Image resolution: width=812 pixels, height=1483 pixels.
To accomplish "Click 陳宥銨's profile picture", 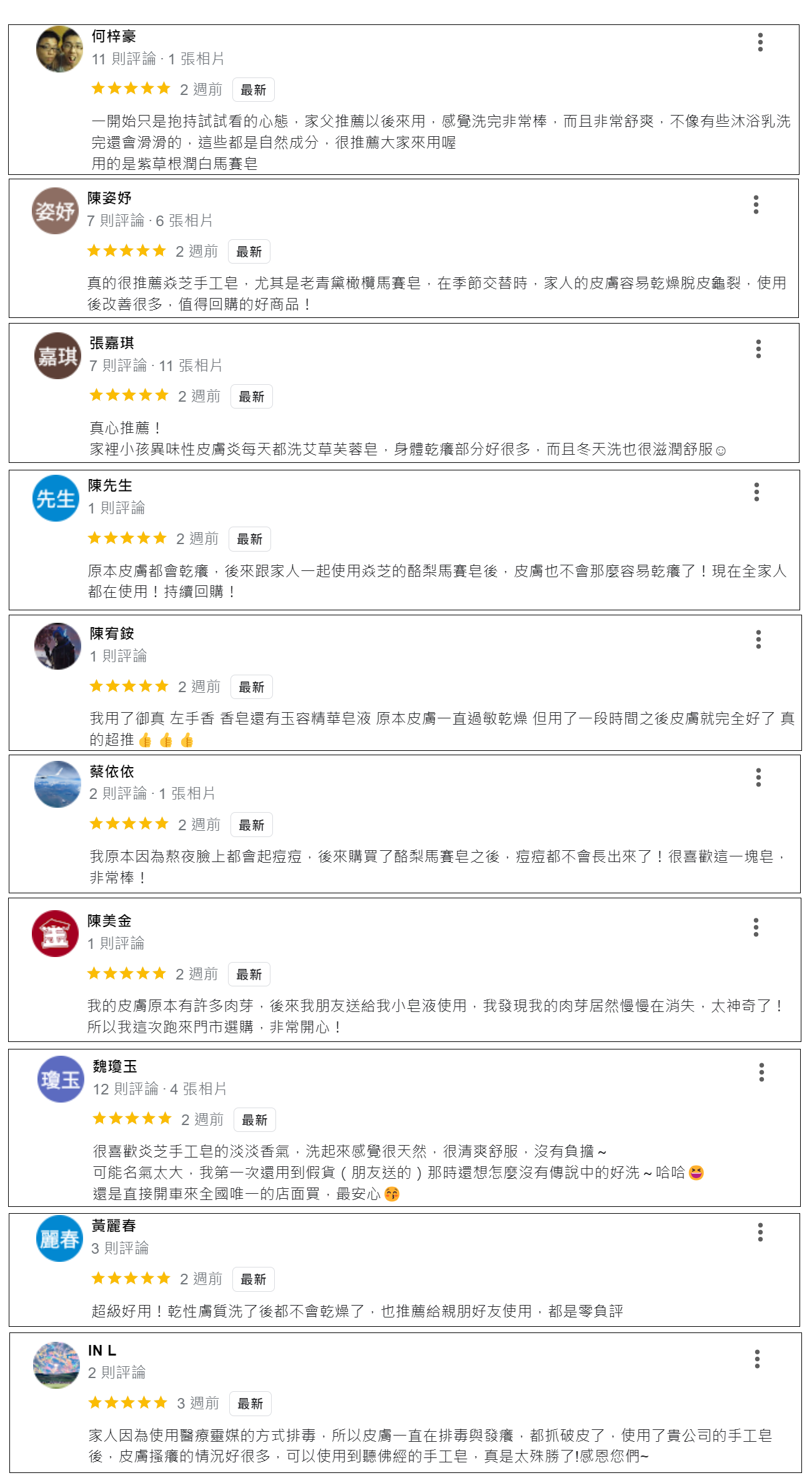I will pos(57,646).
